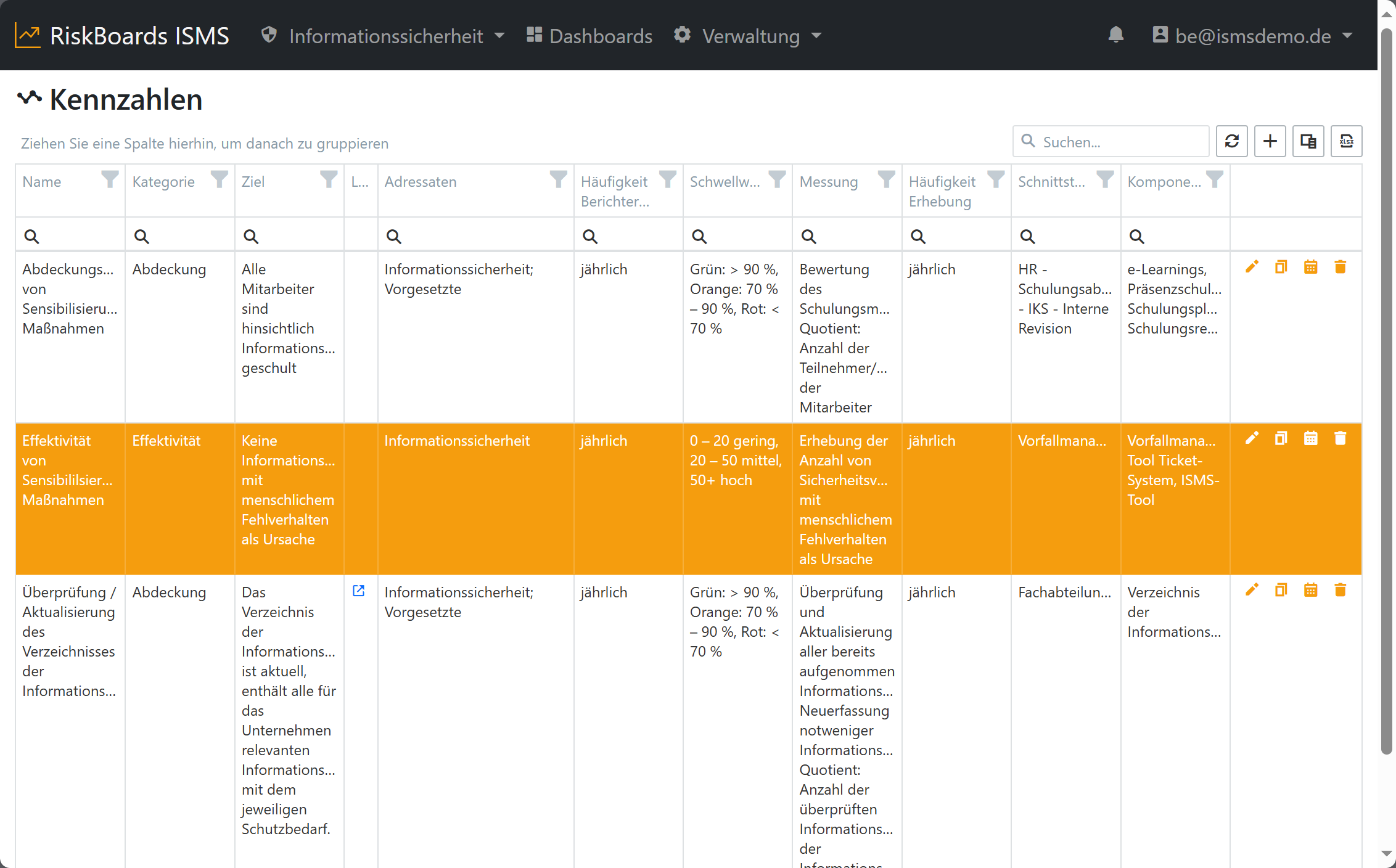Add a new Kennzahl with plus button
This screenshot has height=868, width=1396.
point(1270,141)
